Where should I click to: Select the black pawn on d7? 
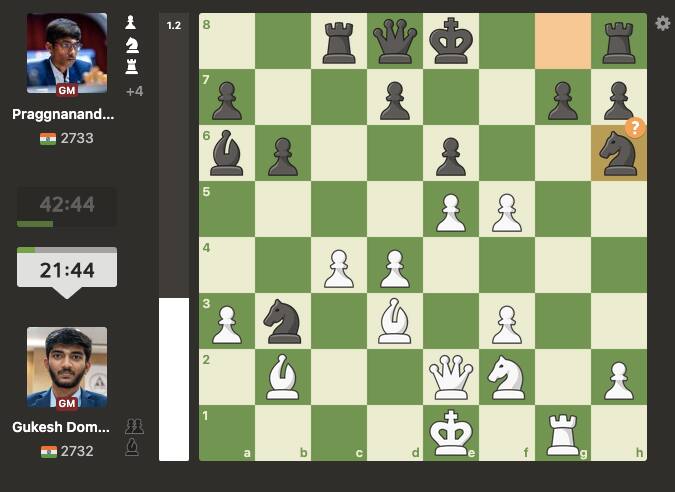[x=395, y=101]
